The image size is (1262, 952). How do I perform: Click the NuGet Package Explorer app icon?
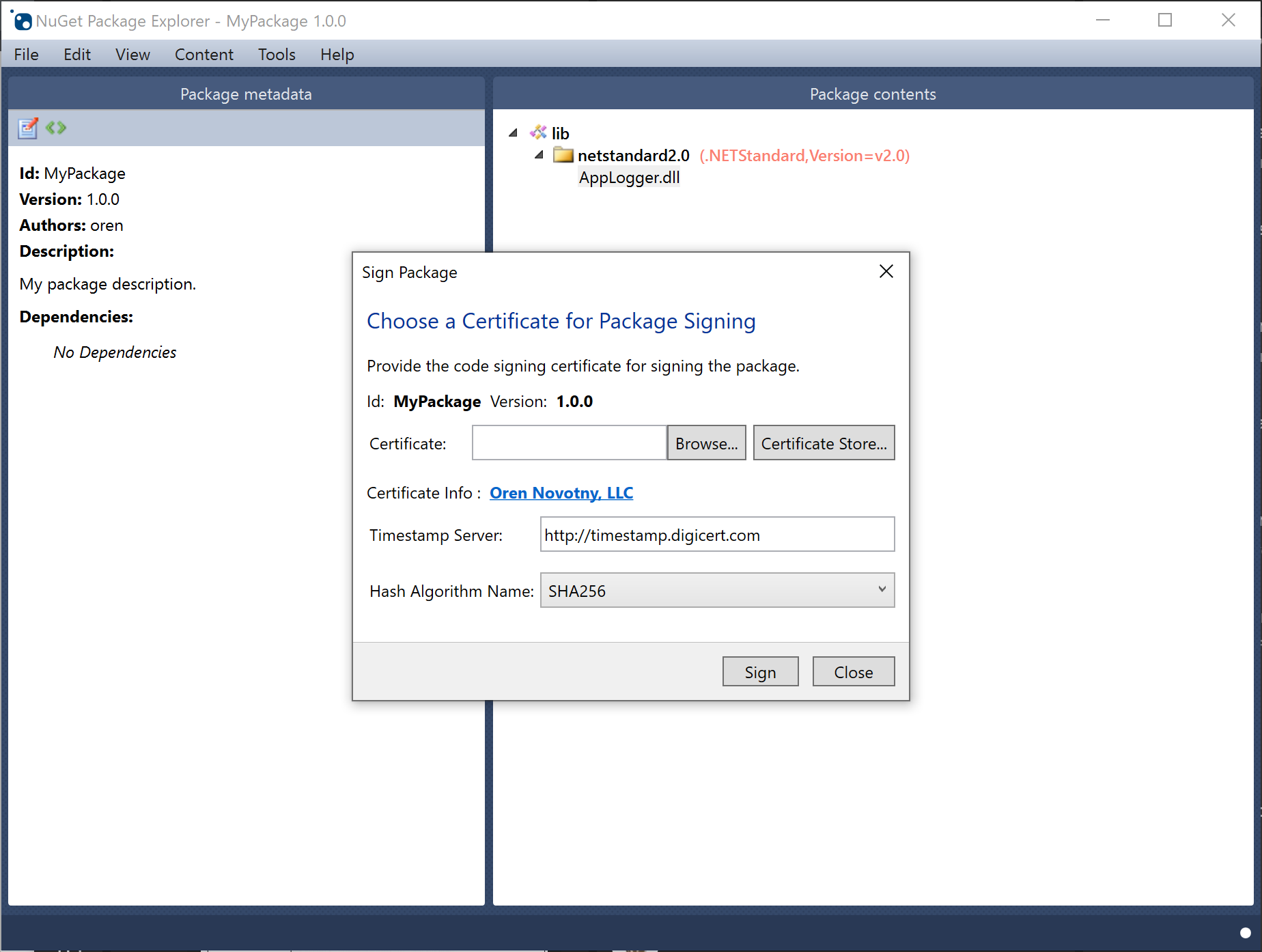click(21, 20)
